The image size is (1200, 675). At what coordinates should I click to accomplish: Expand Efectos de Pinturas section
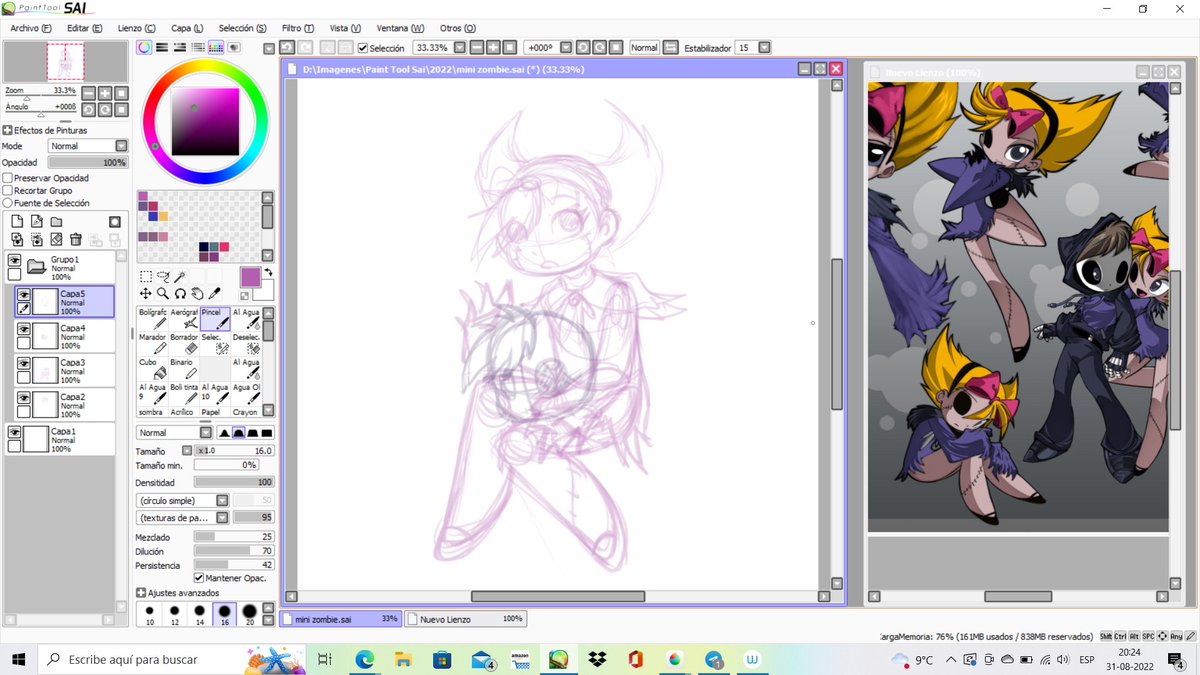point(7,130)
